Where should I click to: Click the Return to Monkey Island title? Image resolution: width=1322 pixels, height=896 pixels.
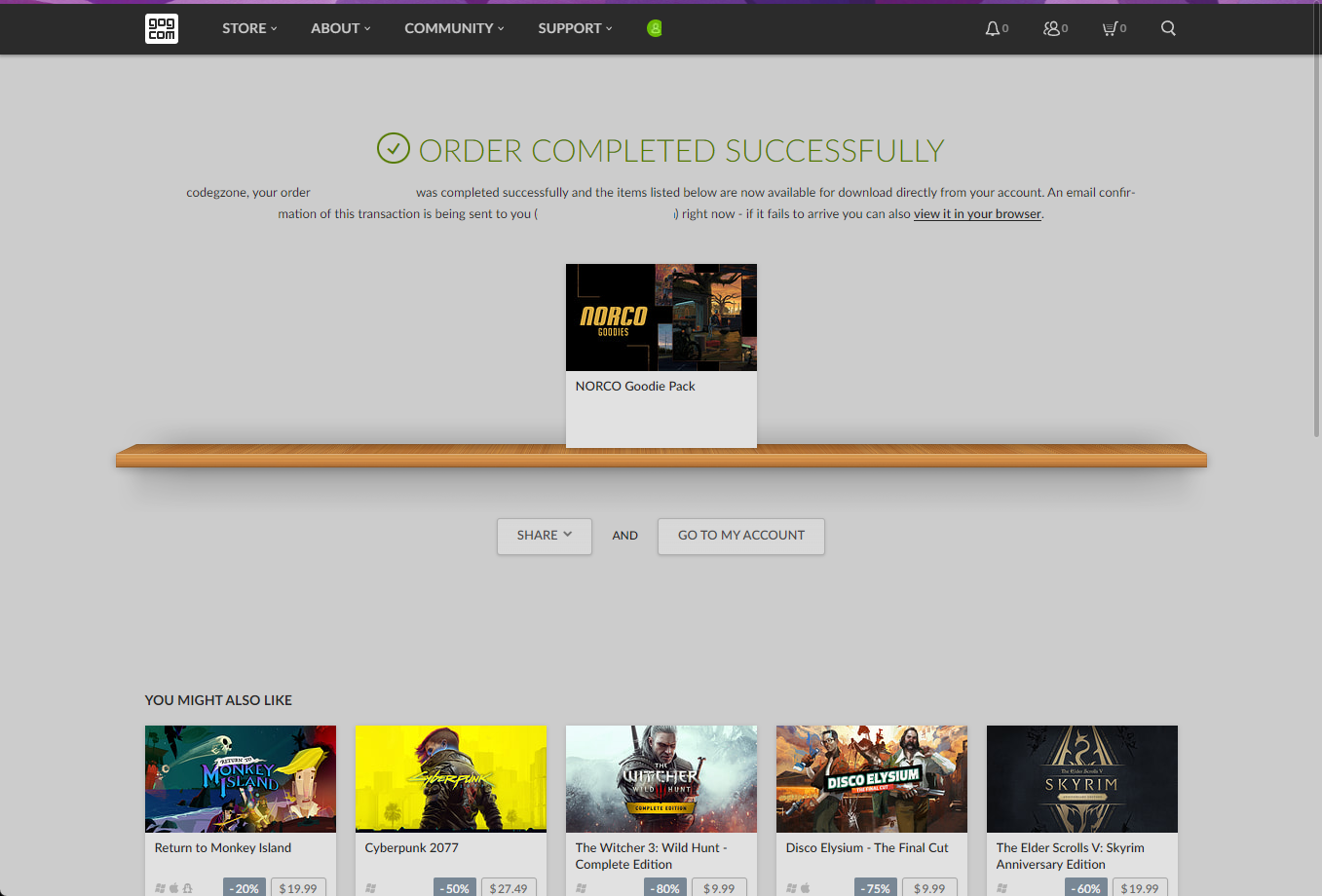coord(223,848)
